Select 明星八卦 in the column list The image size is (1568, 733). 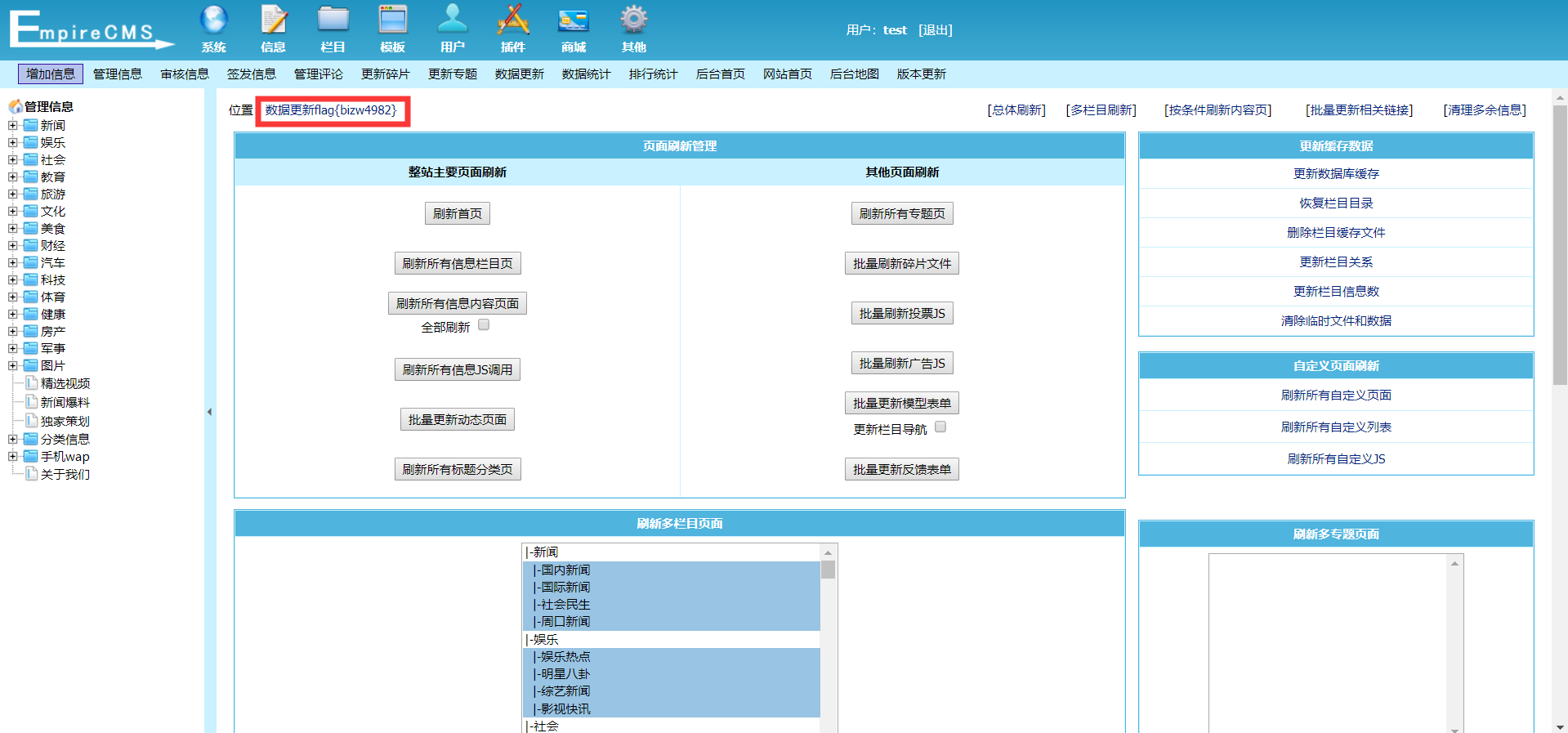(x=671, y=673)
